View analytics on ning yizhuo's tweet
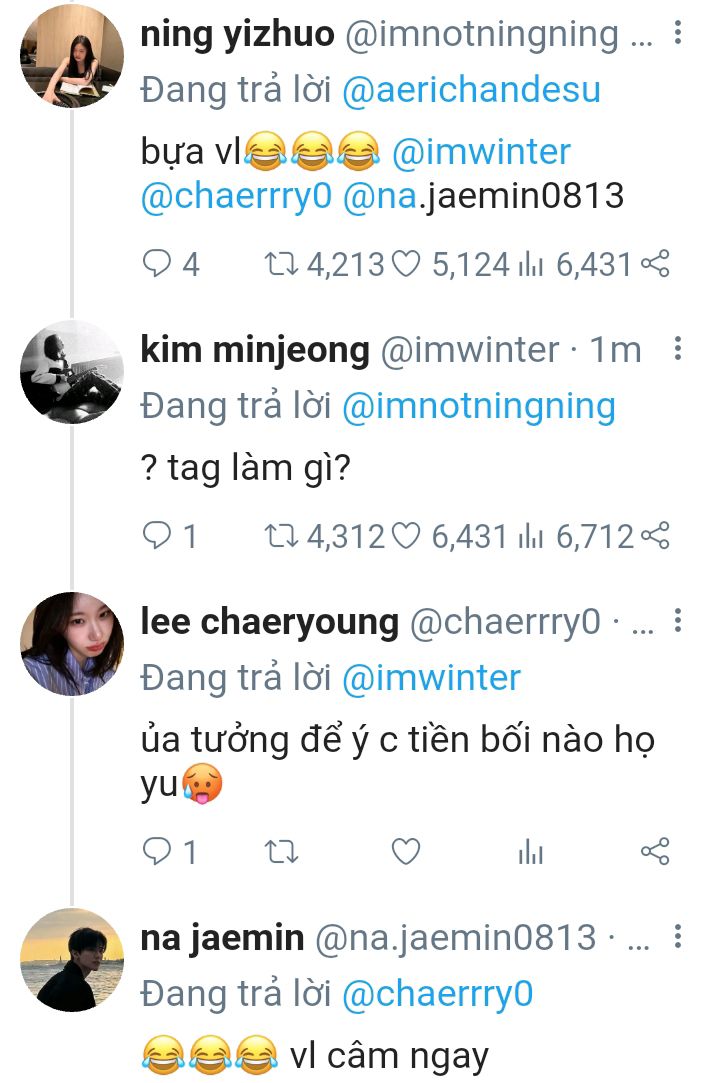 click(x=530, y=264)
